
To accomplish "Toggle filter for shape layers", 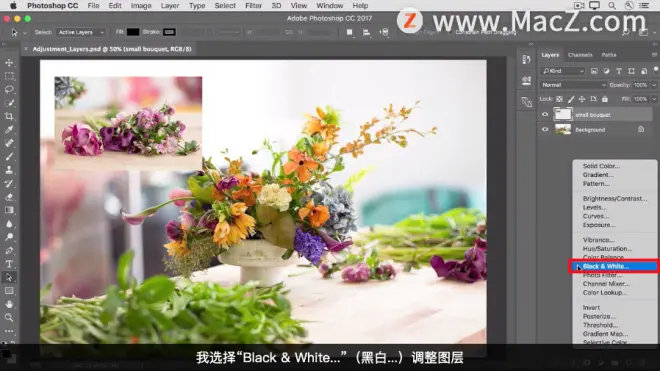I will point(631,71).
